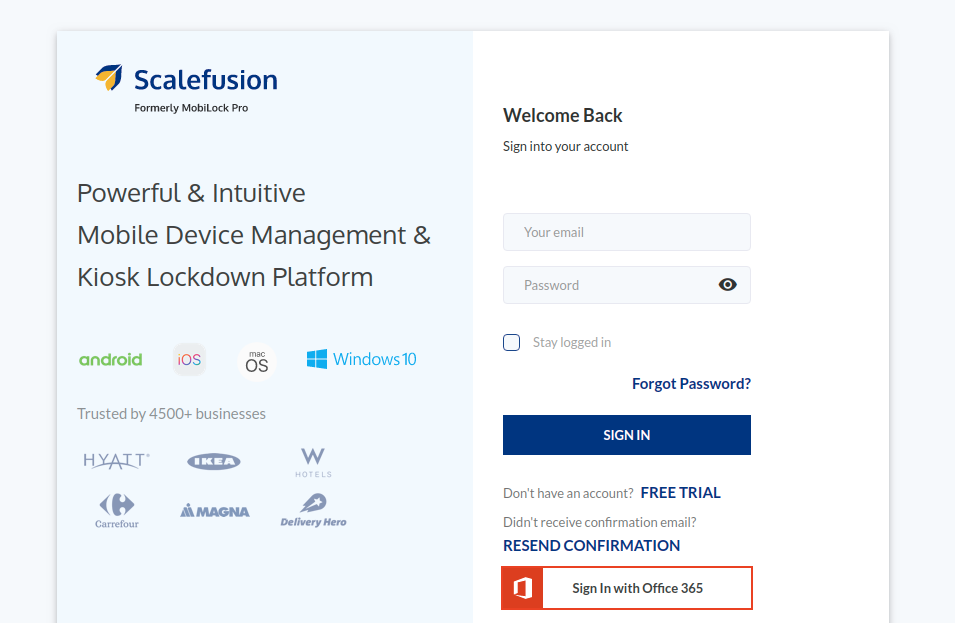Click 'Trusted by 4500+ businesses' text
955x623 pixels.
[171, 414]
